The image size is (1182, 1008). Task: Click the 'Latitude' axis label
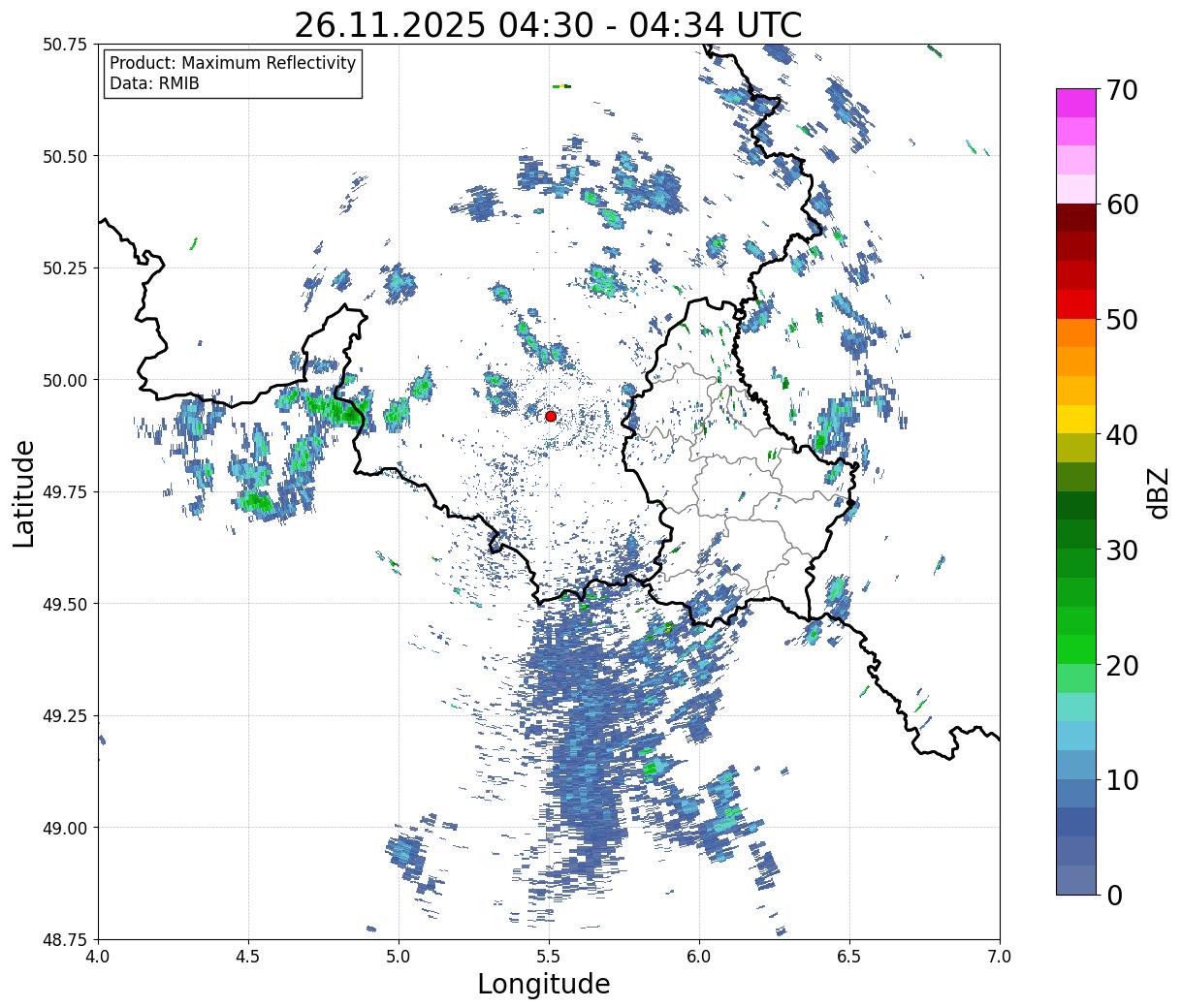pyautogui.click(x=24, y=492)
